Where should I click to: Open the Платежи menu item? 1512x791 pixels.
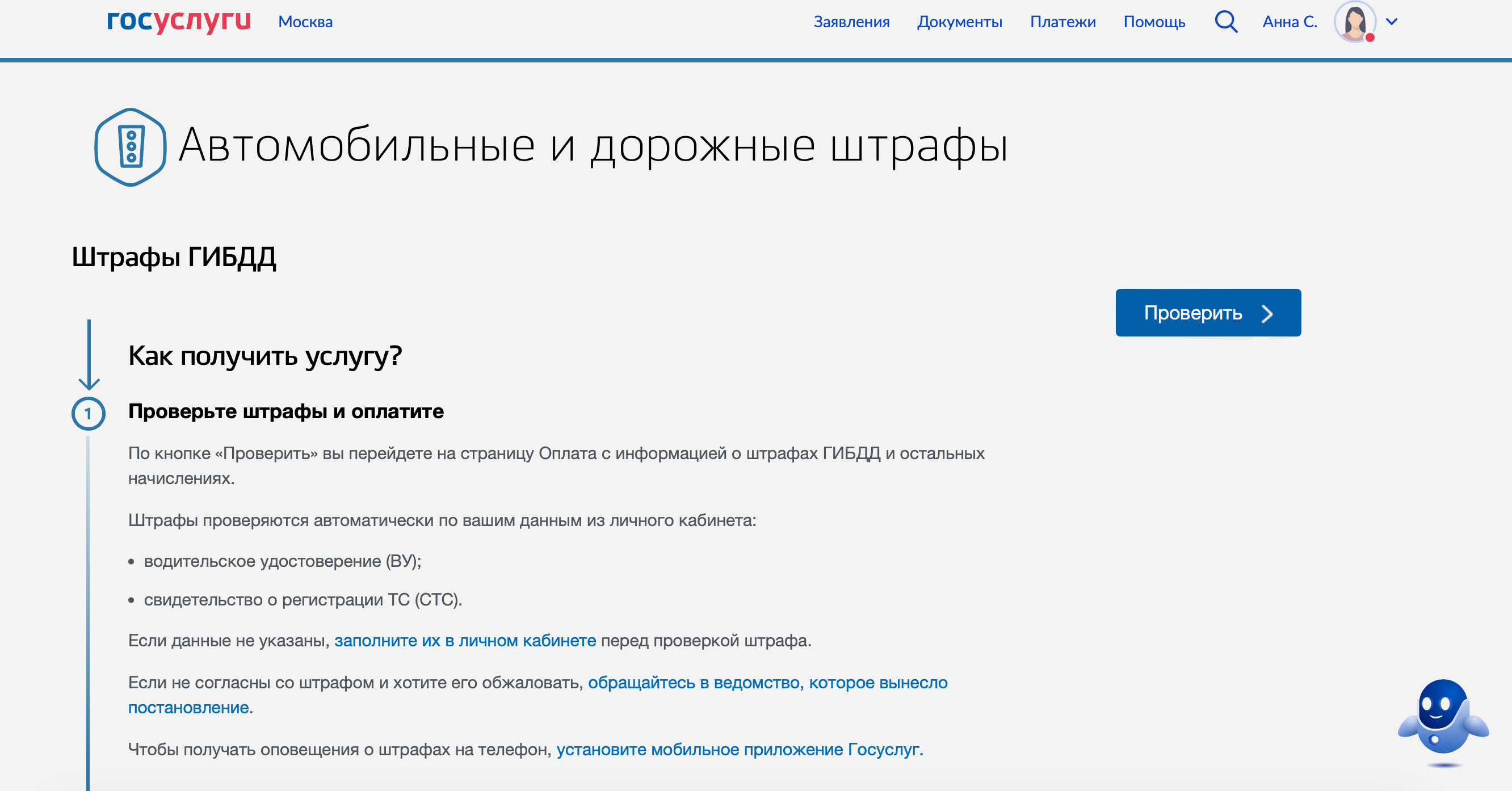[1062, 22]
